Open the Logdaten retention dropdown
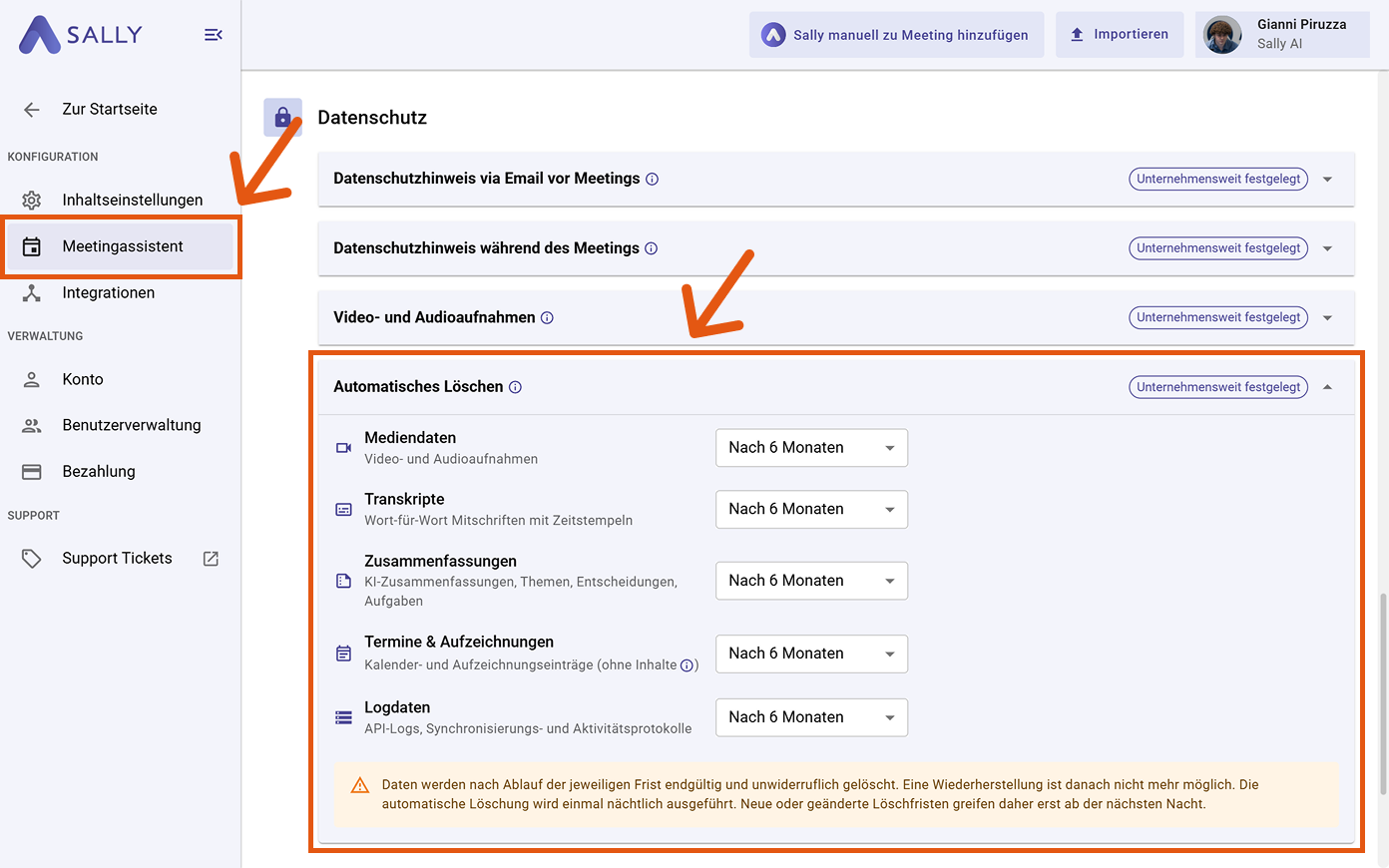 point(811,717)
